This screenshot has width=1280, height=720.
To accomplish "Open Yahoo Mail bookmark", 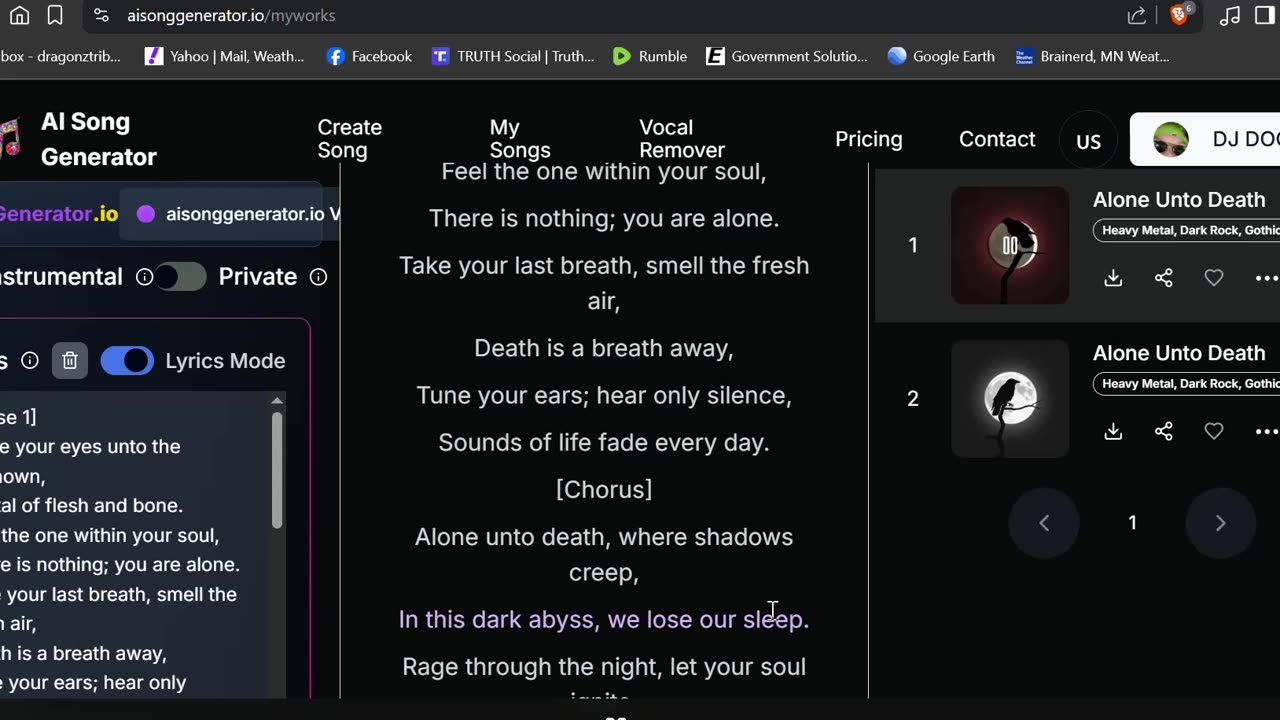I will tap(224, 56).
